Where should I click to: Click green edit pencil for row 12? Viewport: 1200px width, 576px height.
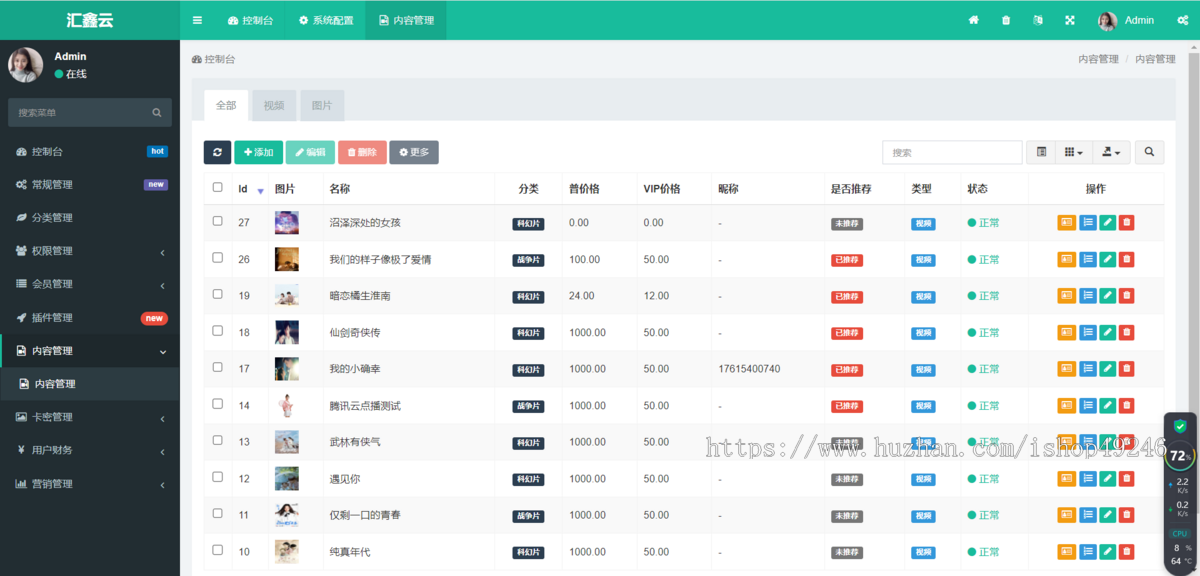1107,478
